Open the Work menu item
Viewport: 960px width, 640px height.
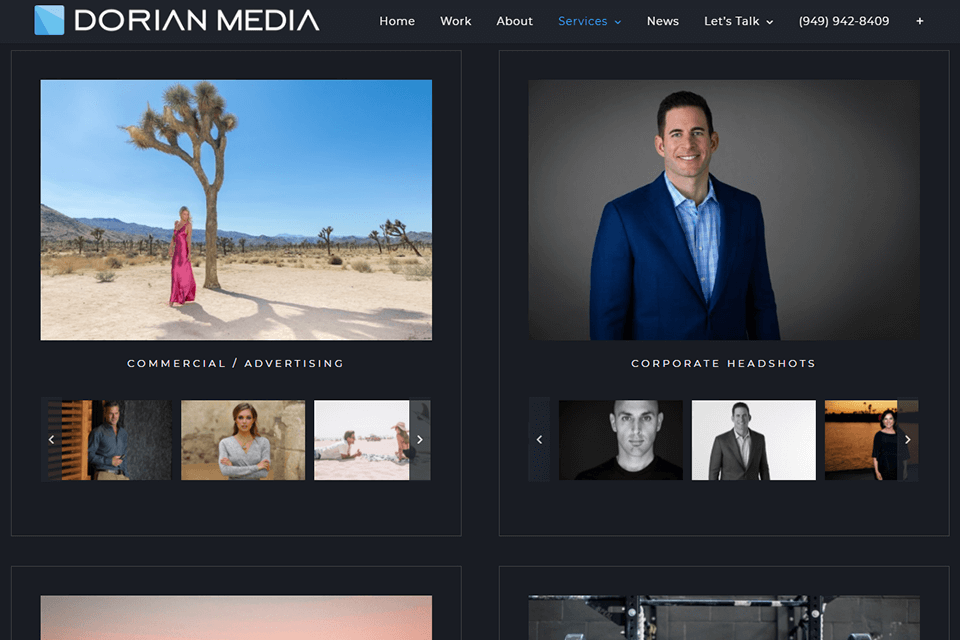pyautogui.click(x=456, y=21)
